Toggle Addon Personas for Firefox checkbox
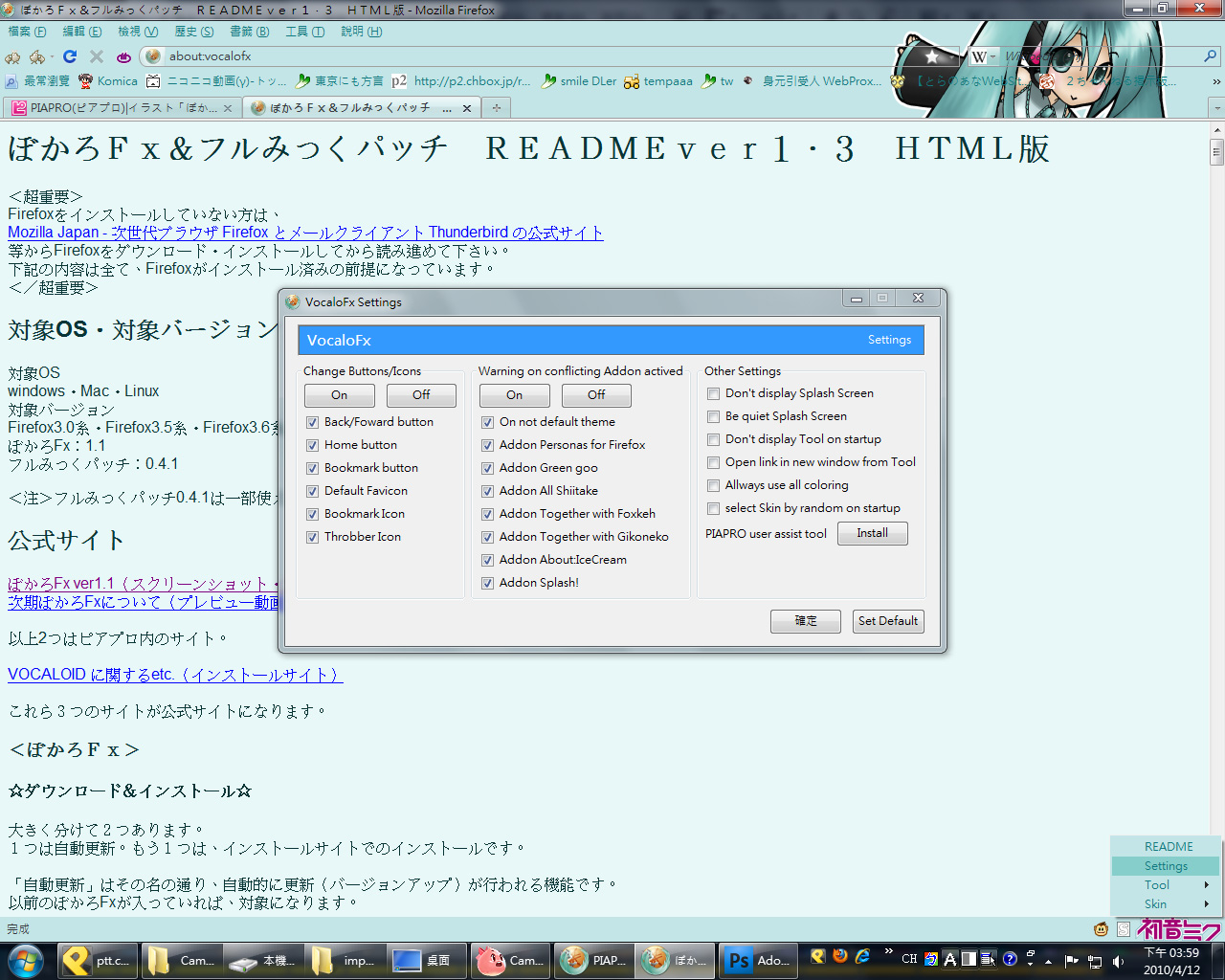The image size is (1225, 980). click(487, 445)
